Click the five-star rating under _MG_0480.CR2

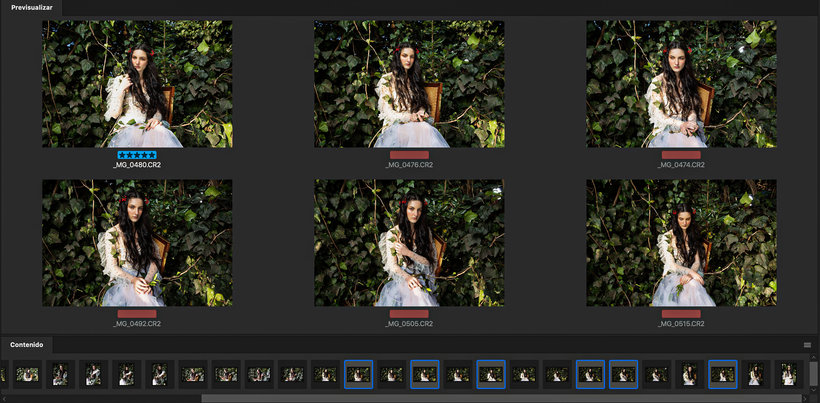(x=137, y=155)
